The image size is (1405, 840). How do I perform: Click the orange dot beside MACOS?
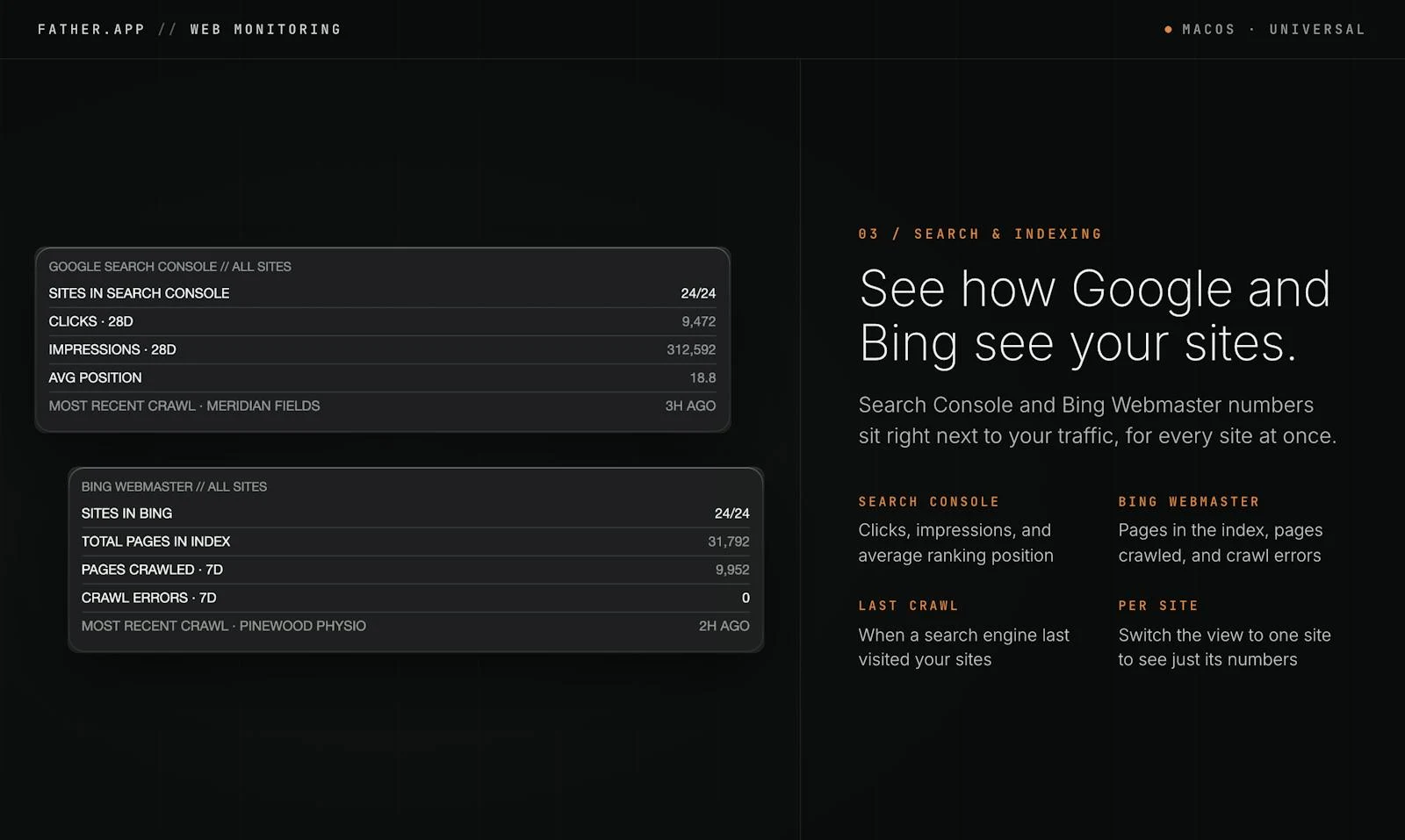pyautogui.click(x=1168, y=29)
